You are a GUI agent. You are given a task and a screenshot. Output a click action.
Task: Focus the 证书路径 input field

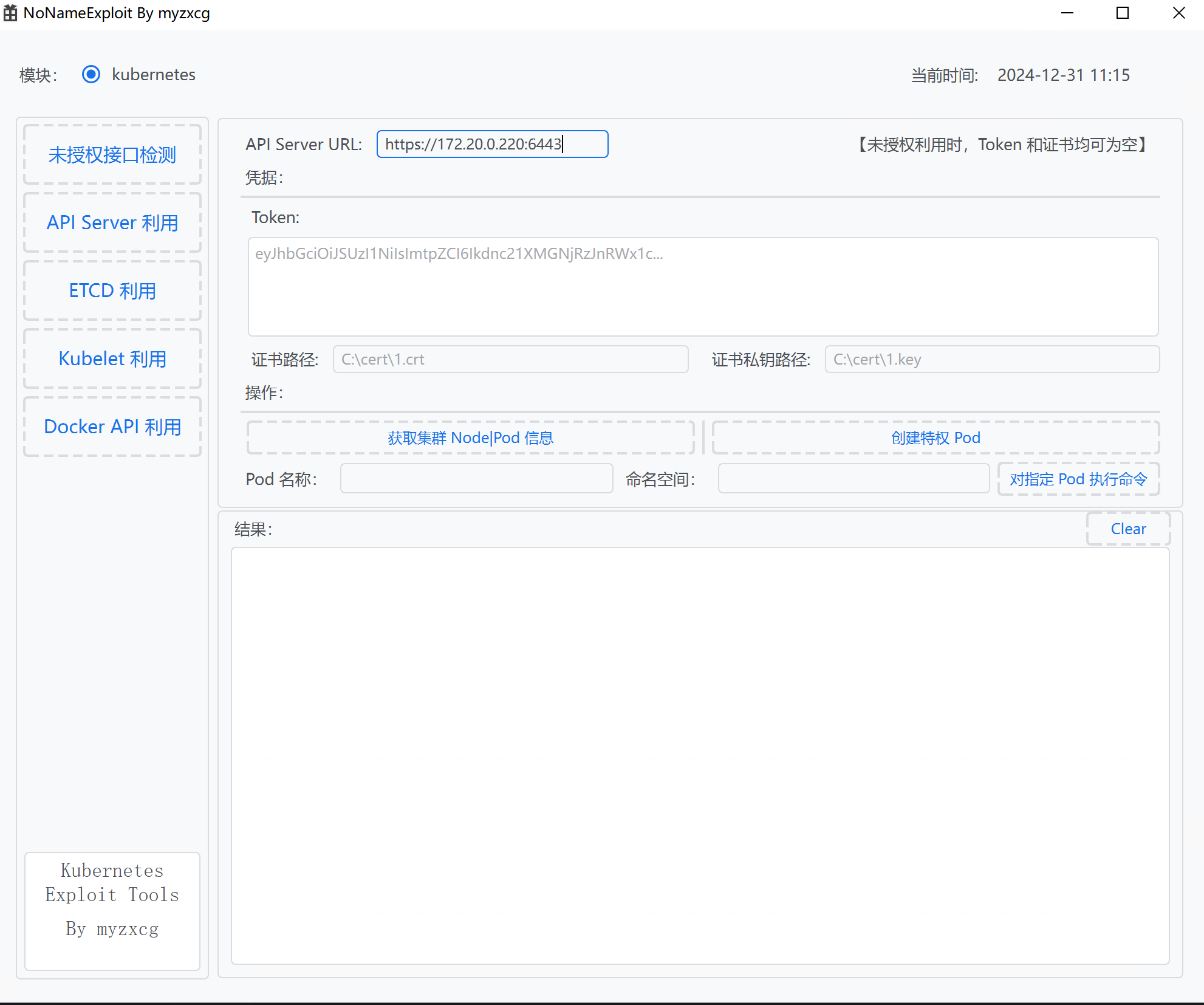coord(510,359)
